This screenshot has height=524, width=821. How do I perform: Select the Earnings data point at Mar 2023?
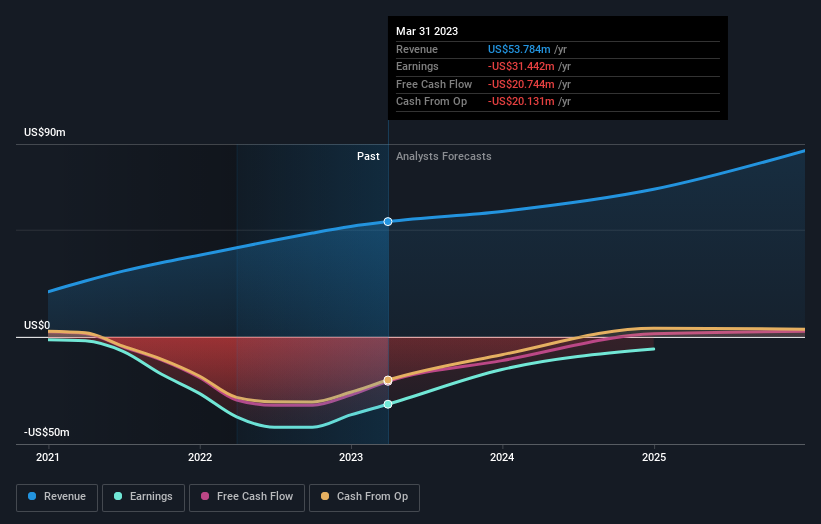click(x=387, y=404)
